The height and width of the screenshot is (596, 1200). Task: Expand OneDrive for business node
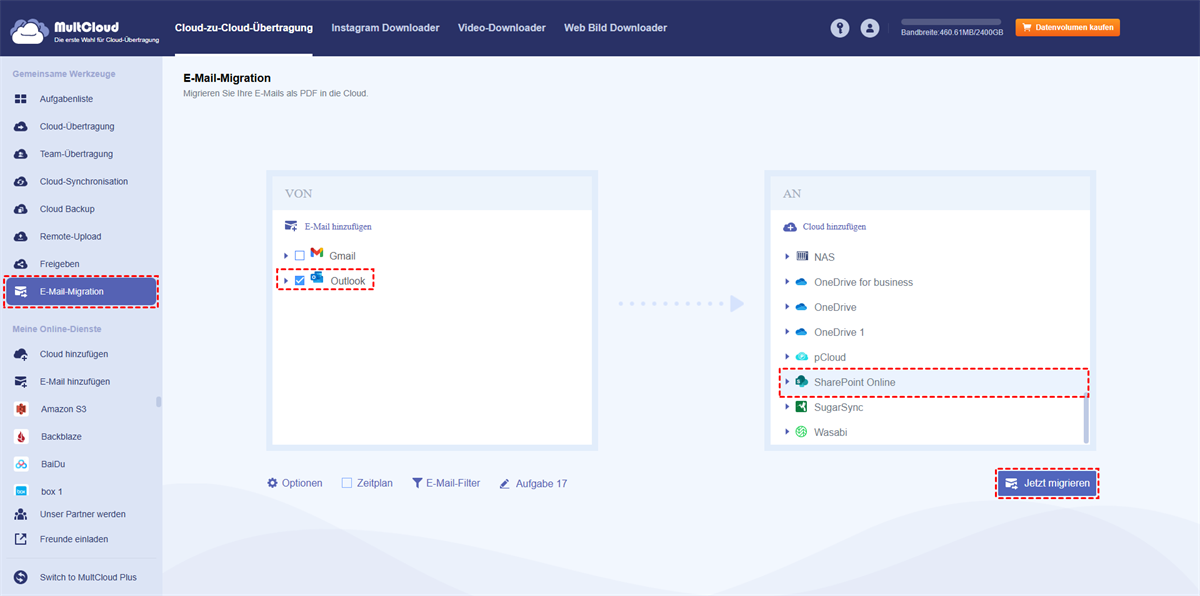[787, 282]
